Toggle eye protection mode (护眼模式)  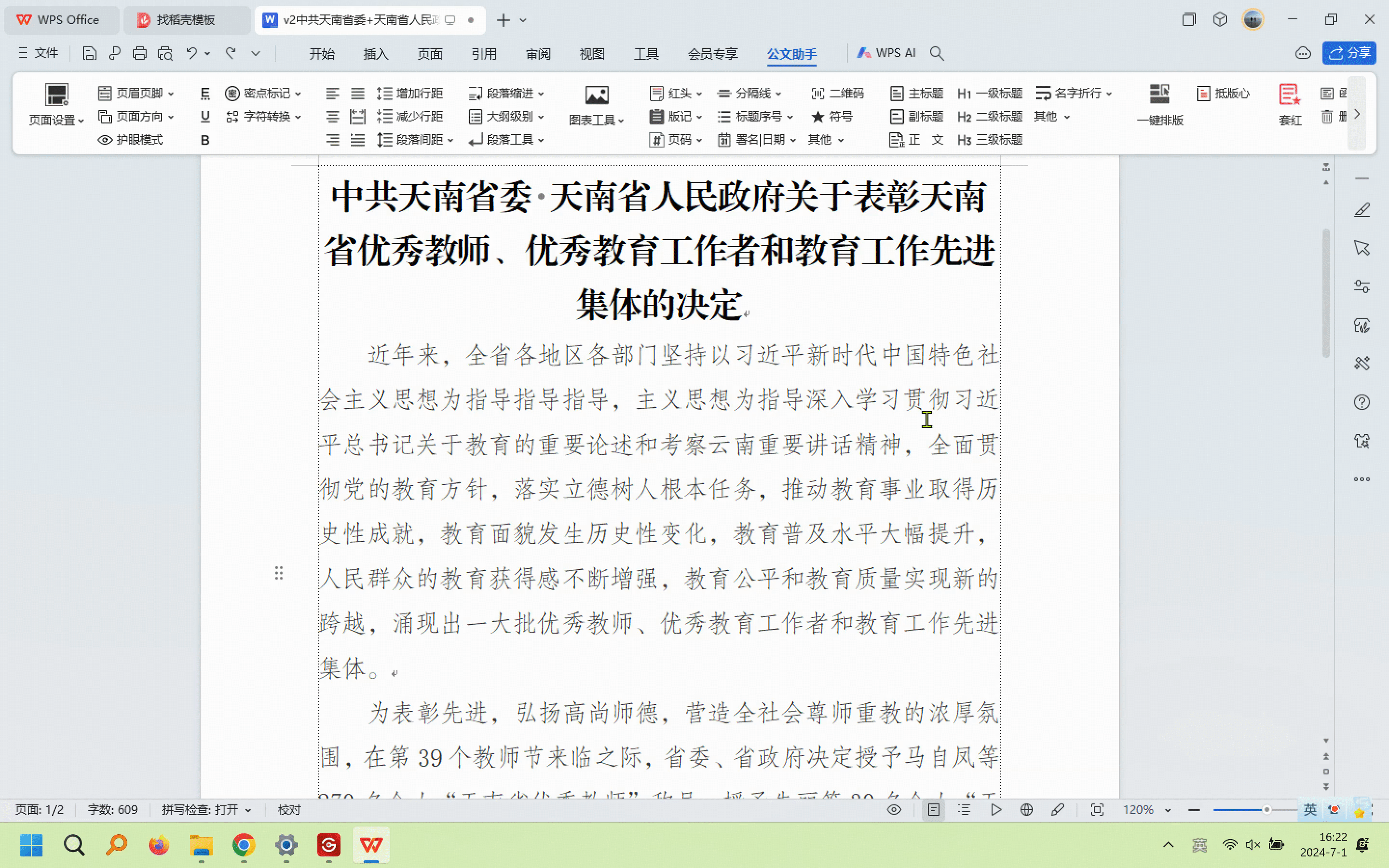[x=131, y=139]
